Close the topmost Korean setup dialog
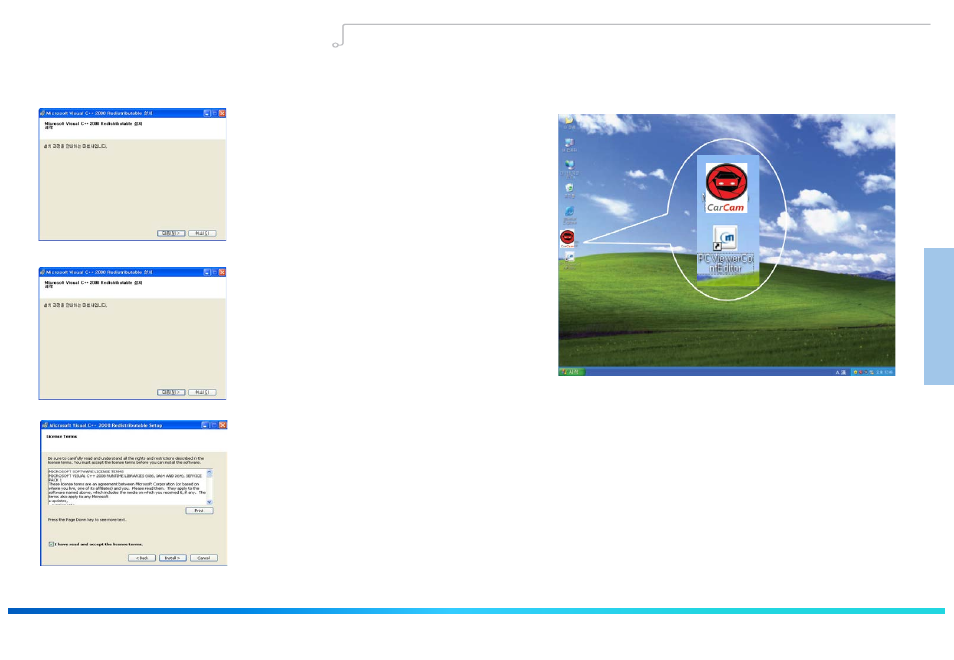Image resolution: width=954 pixels, height=660 pixels. click(x=222, y=113)
